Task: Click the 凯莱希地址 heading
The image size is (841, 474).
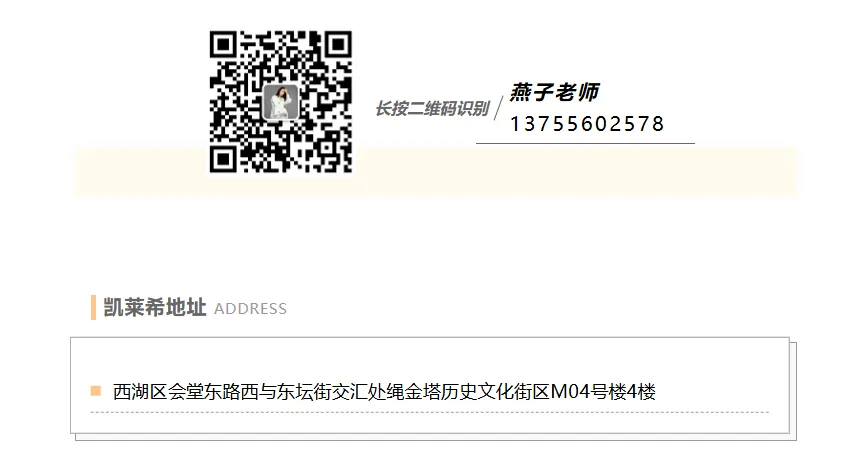Action: [x=154, y=308]
